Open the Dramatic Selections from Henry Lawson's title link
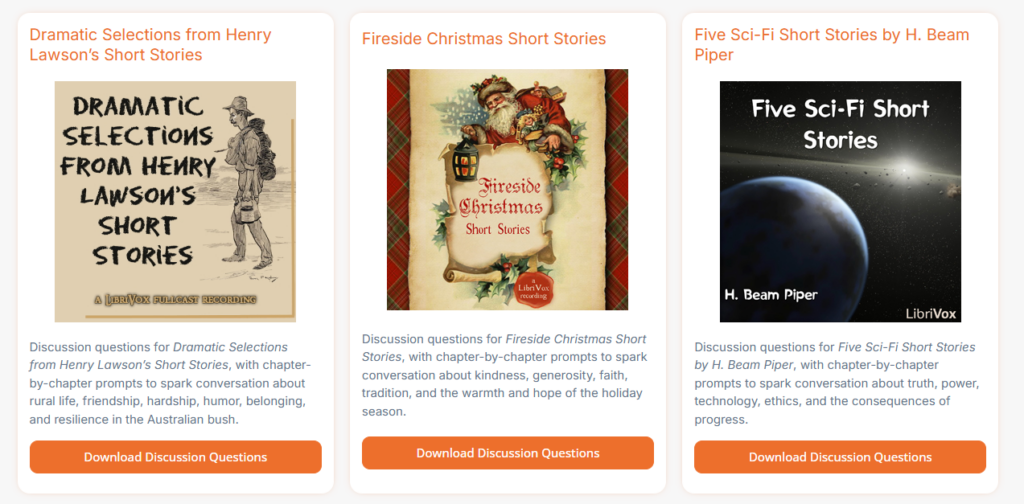The width and height of the screenshot is (1024, 504). 150,44
